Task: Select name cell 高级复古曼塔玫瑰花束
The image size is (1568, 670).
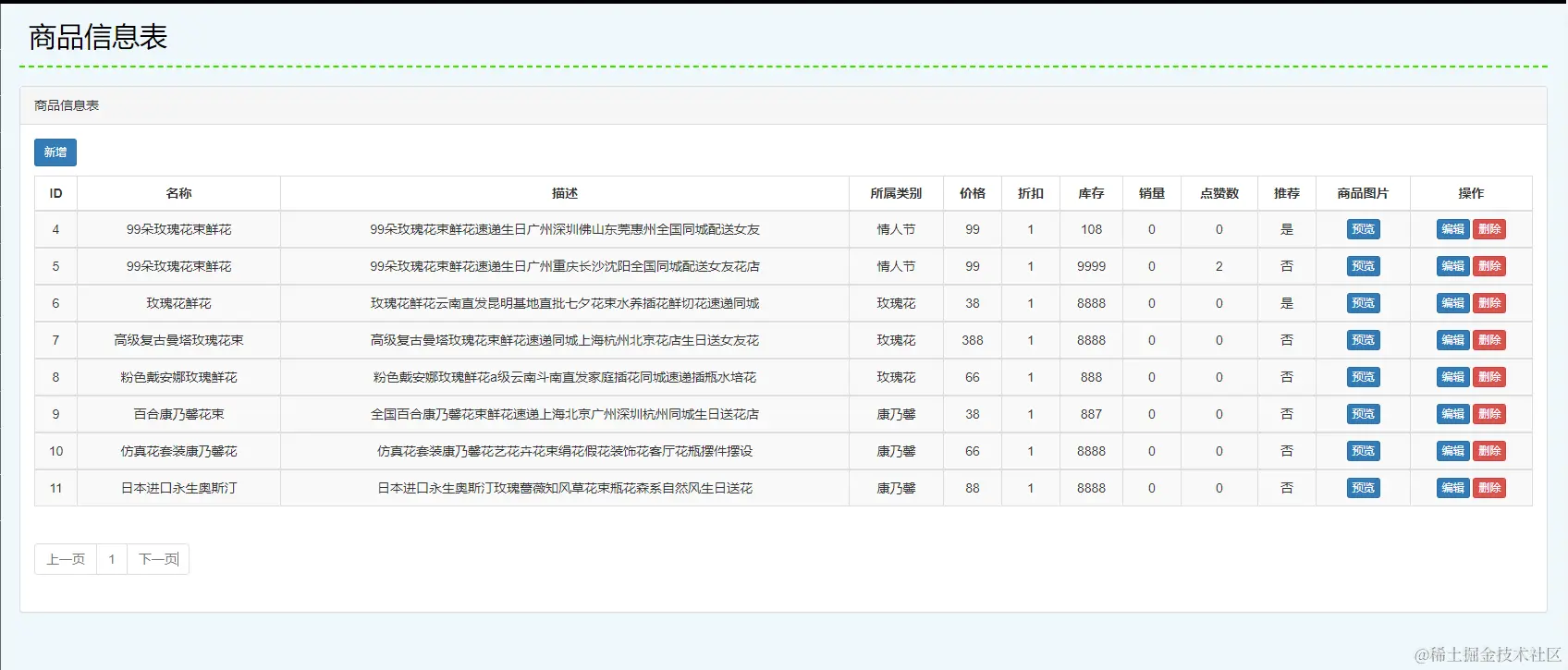Action: coord(178,340)
